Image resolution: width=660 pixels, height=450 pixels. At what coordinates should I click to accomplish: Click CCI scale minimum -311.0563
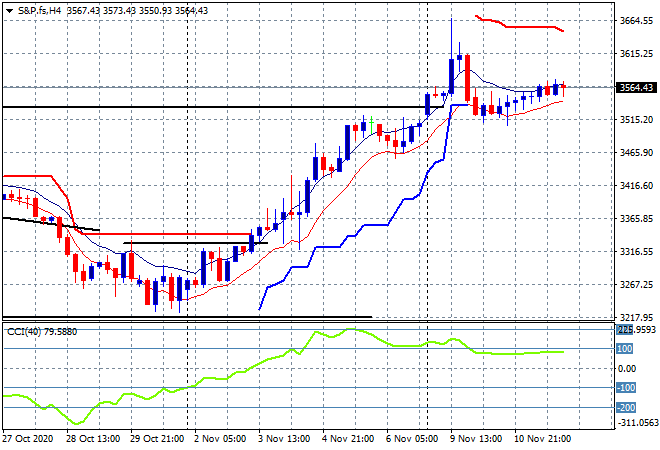pos(638,422)
